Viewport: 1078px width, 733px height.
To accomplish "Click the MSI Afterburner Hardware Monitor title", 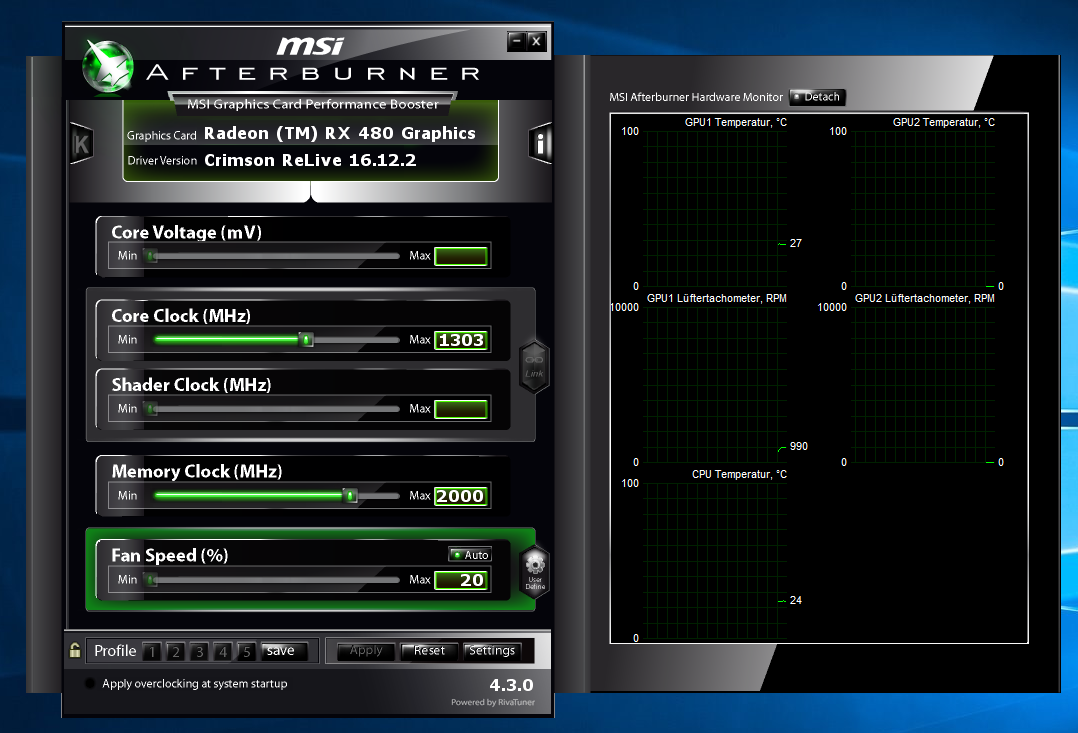I will 696,97.
